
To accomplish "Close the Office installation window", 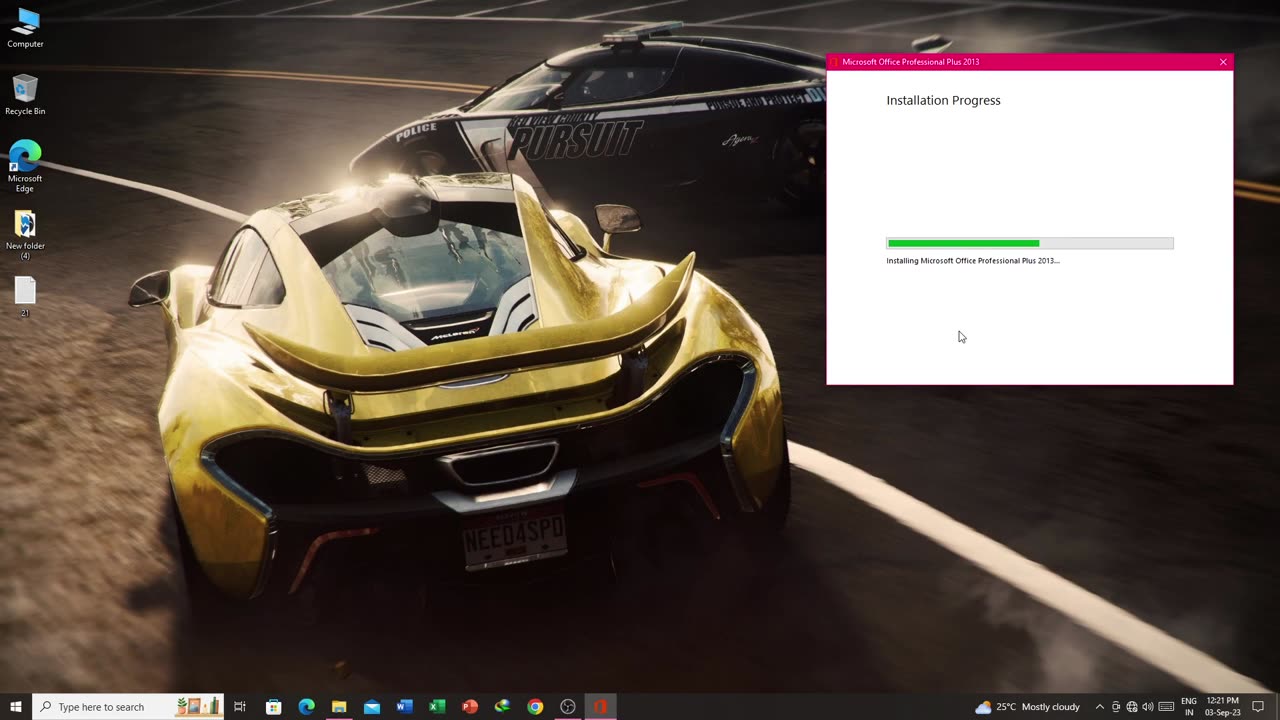I will point(1223,62).
